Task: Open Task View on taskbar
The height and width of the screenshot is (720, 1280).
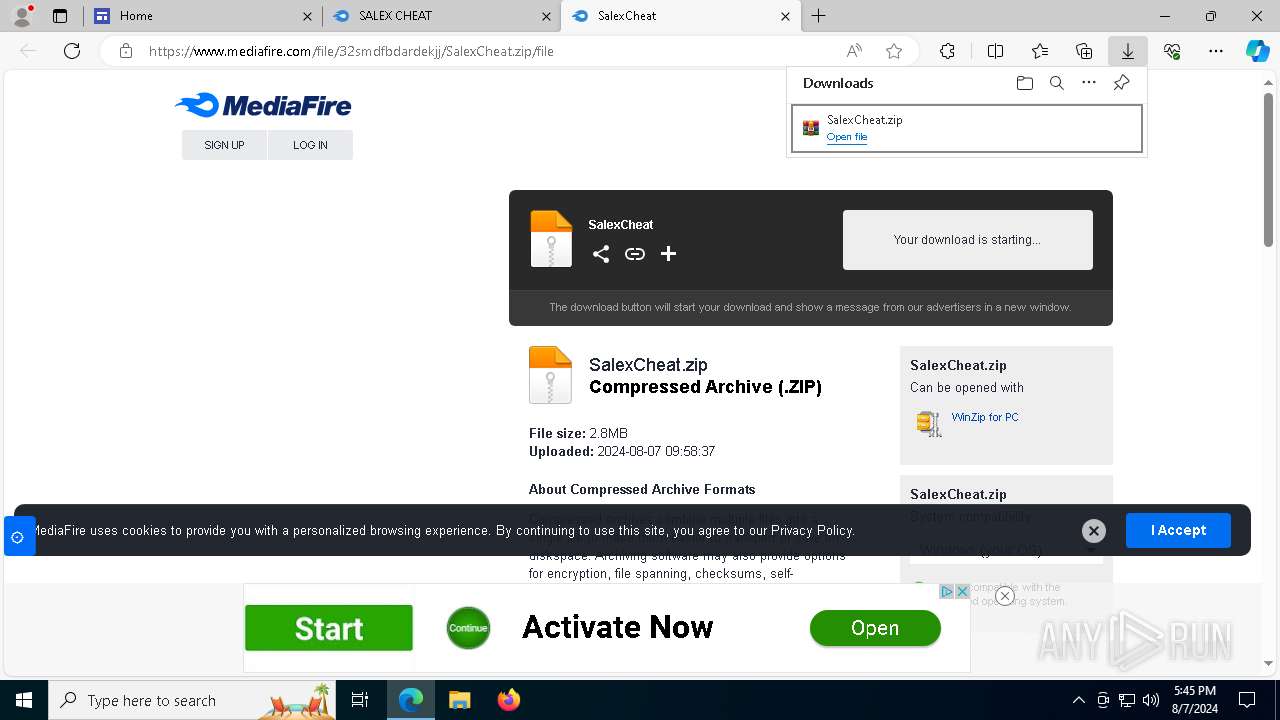Action: 360,700
